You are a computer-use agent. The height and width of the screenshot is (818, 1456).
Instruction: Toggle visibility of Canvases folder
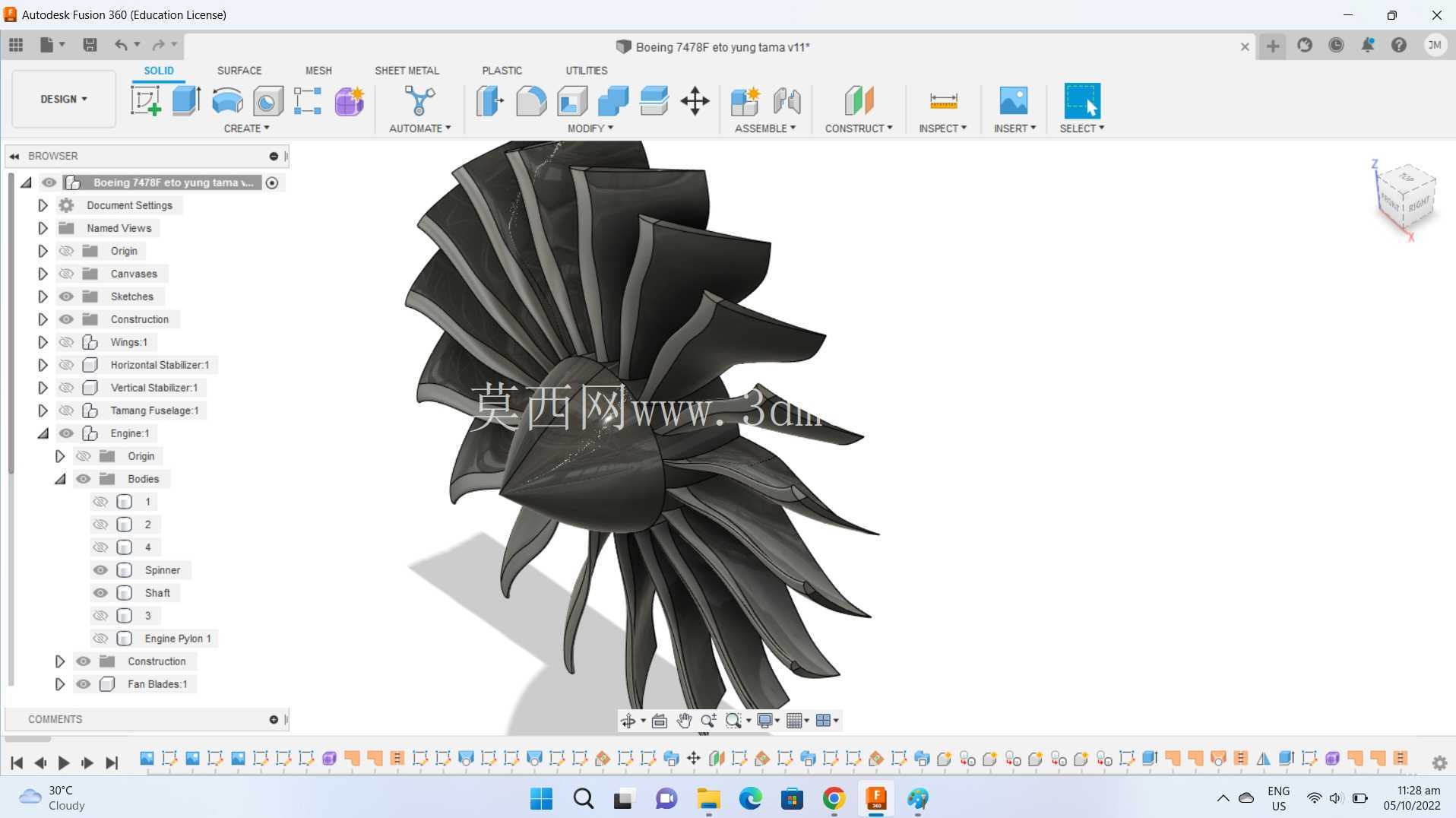pyautogui.click(x=67, y=274)
